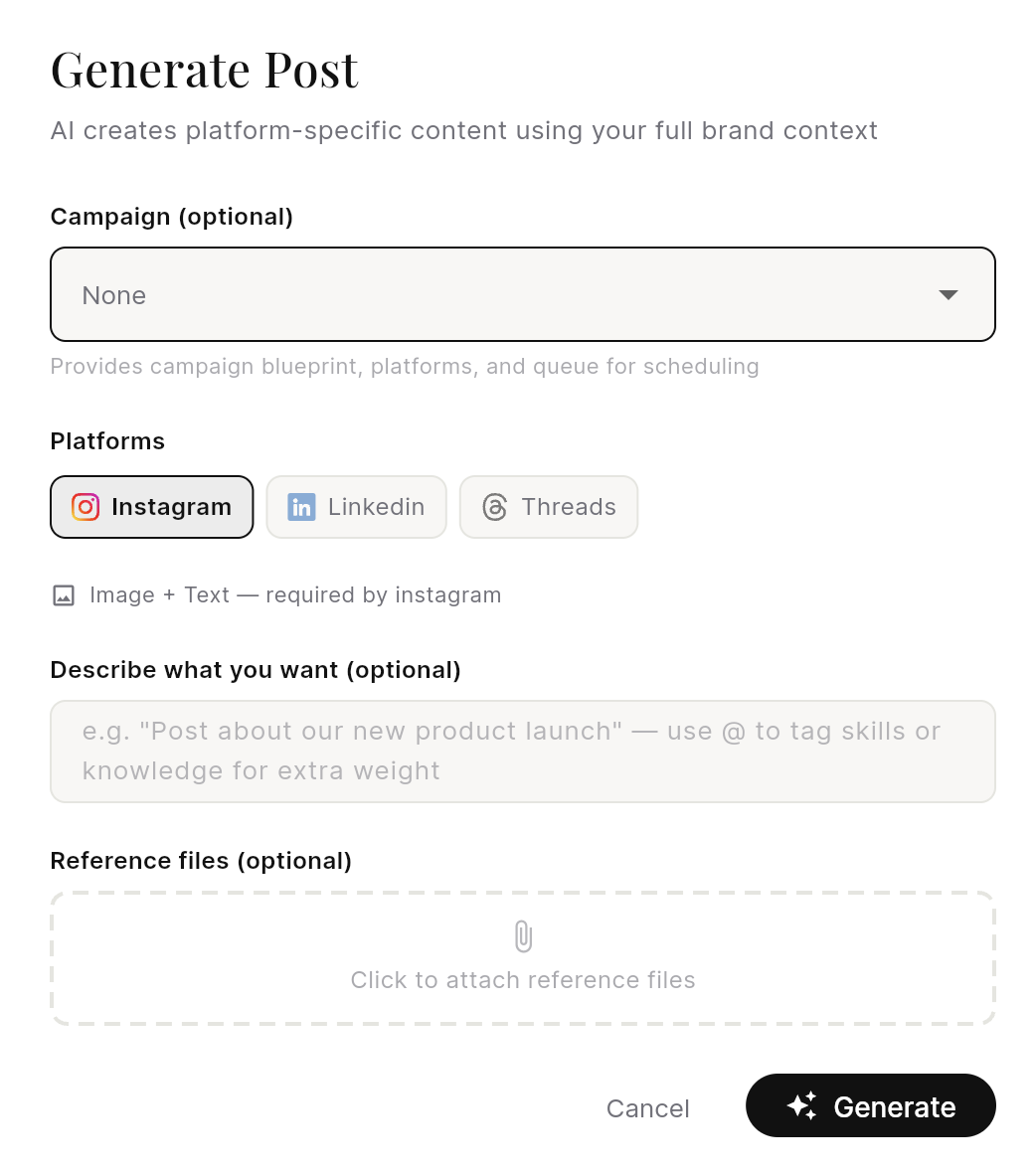Click the dropdown arrow on Campaign selector
The height and width of the screenshot is (1175, 1036).
tap(948, 294)
